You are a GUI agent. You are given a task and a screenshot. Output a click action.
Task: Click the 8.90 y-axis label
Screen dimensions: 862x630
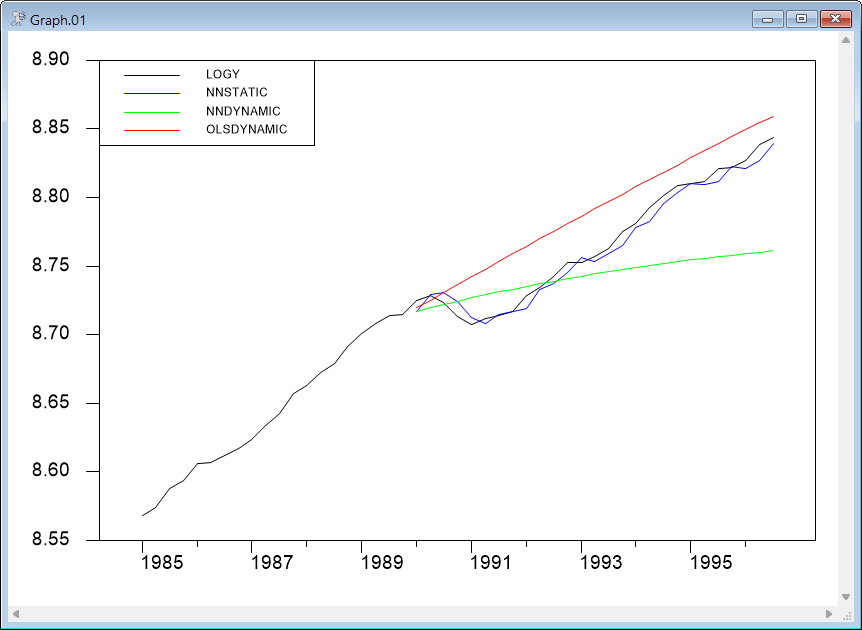pyautogui.click(x=51, y=60)
